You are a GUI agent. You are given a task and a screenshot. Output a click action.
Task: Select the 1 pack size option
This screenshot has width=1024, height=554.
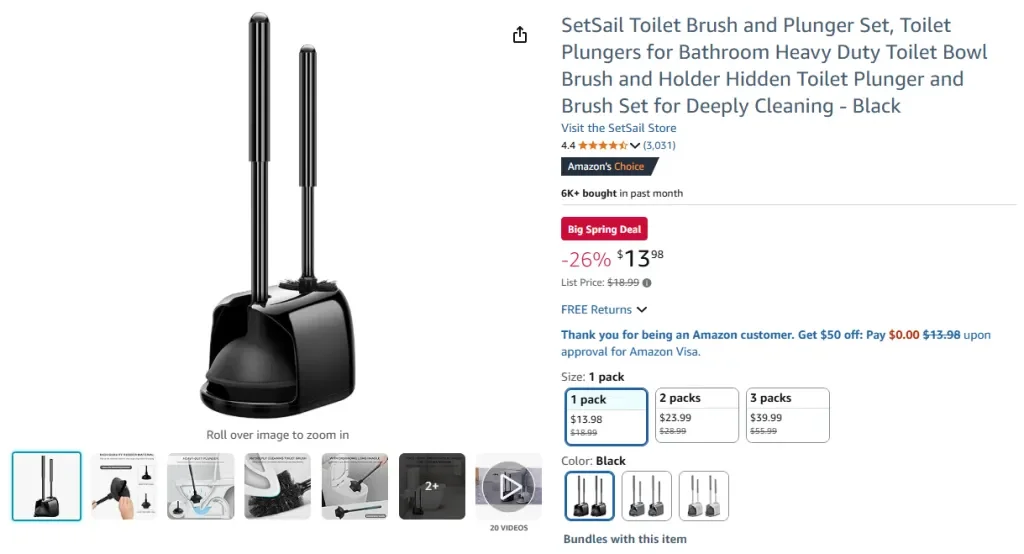(x=606, y=415)
